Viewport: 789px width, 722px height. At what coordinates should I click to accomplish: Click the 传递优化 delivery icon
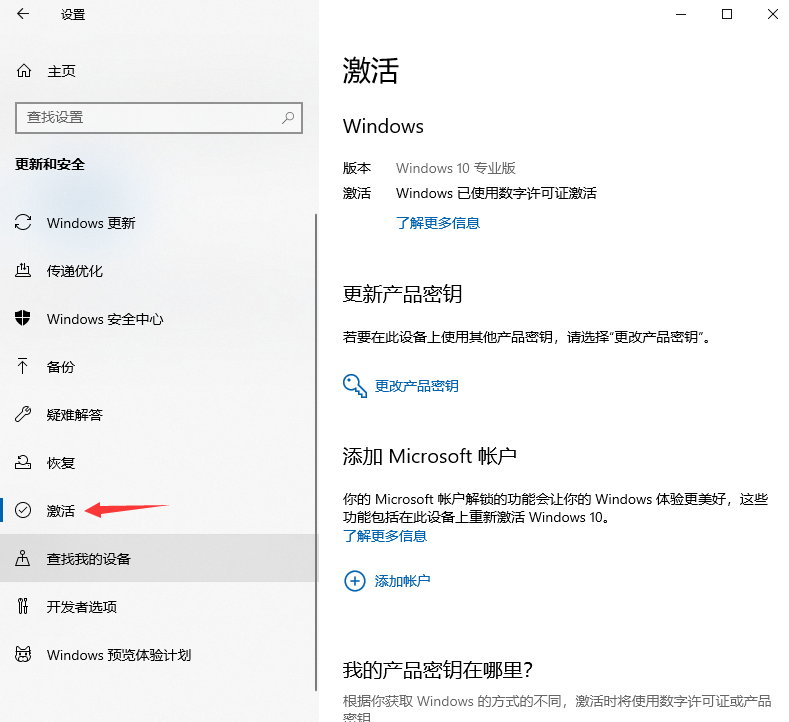point(24,271)
